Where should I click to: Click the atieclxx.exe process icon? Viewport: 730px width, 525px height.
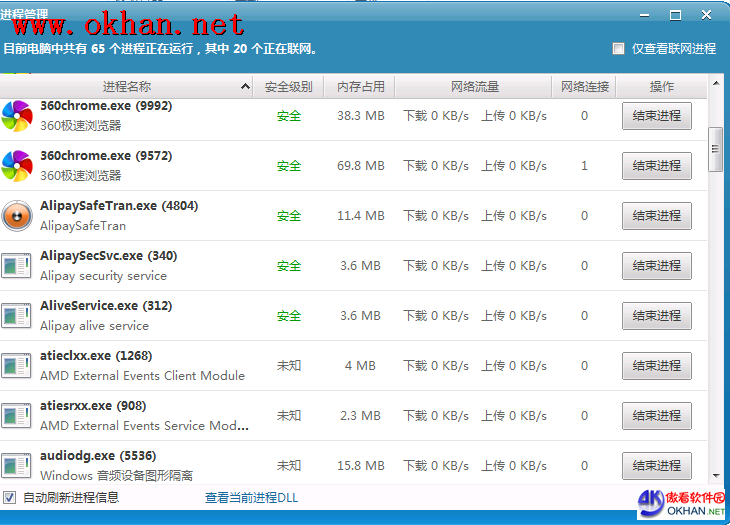pos(17,366)
